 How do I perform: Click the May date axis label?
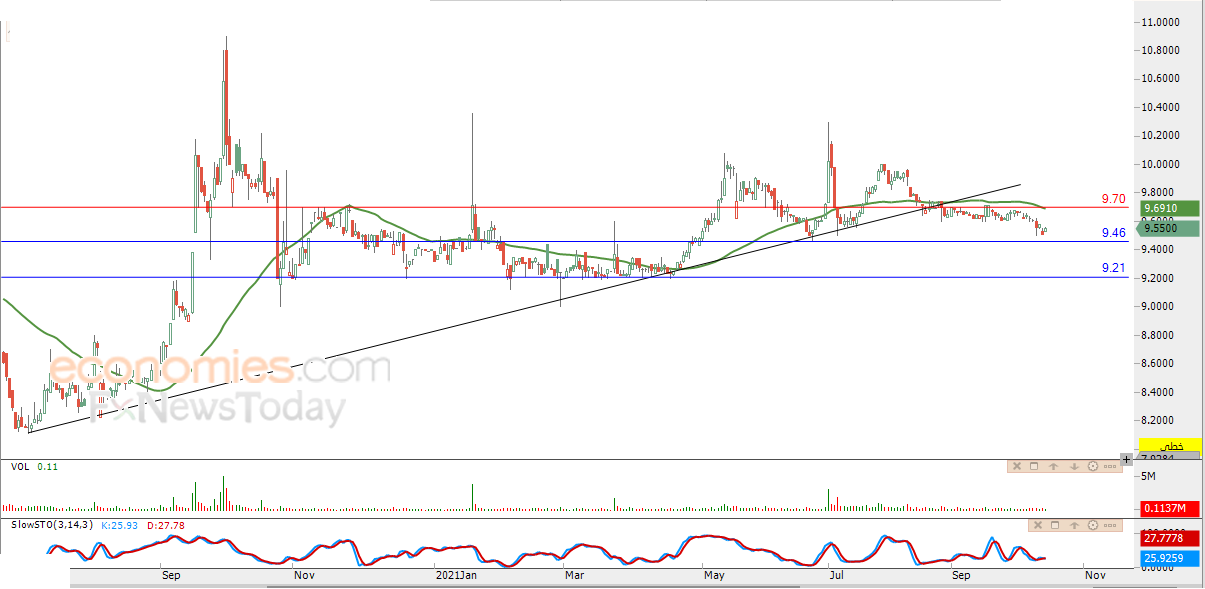tap(713, 575)
